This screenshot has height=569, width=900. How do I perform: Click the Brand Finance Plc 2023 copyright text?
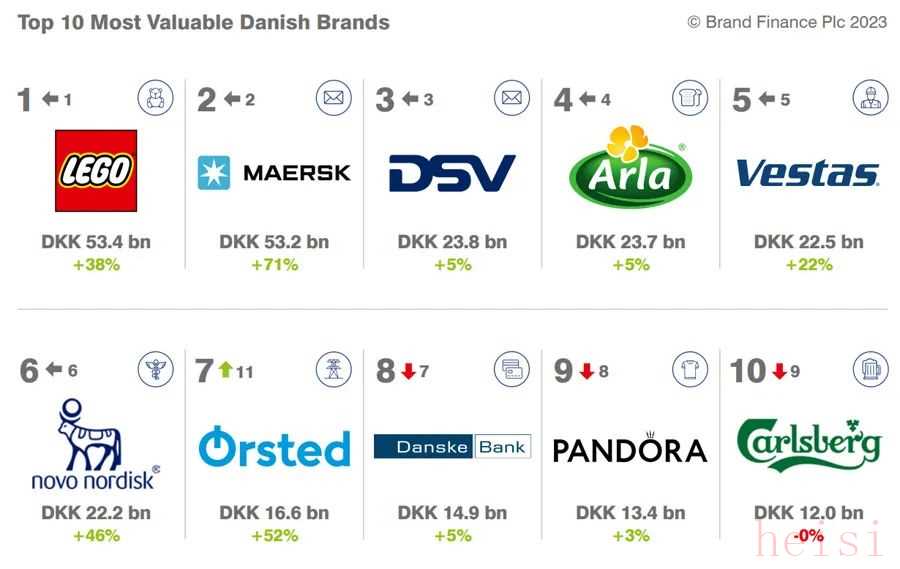[x=787, y=22]
